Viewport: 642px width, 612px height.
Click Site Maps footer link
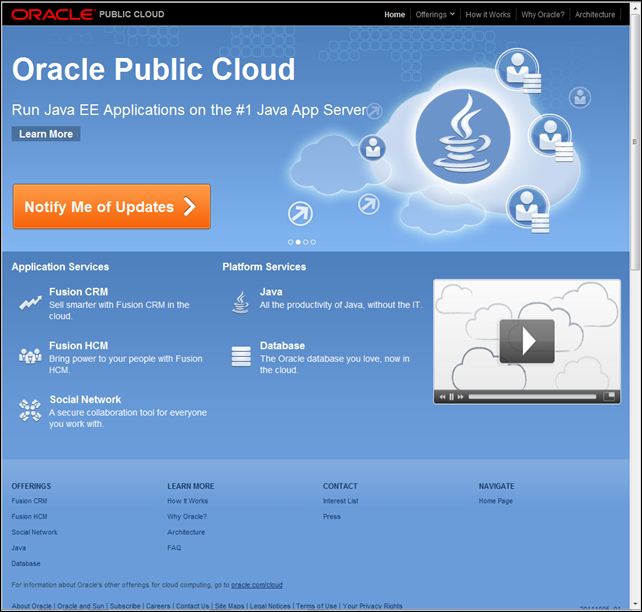point(229,606)
